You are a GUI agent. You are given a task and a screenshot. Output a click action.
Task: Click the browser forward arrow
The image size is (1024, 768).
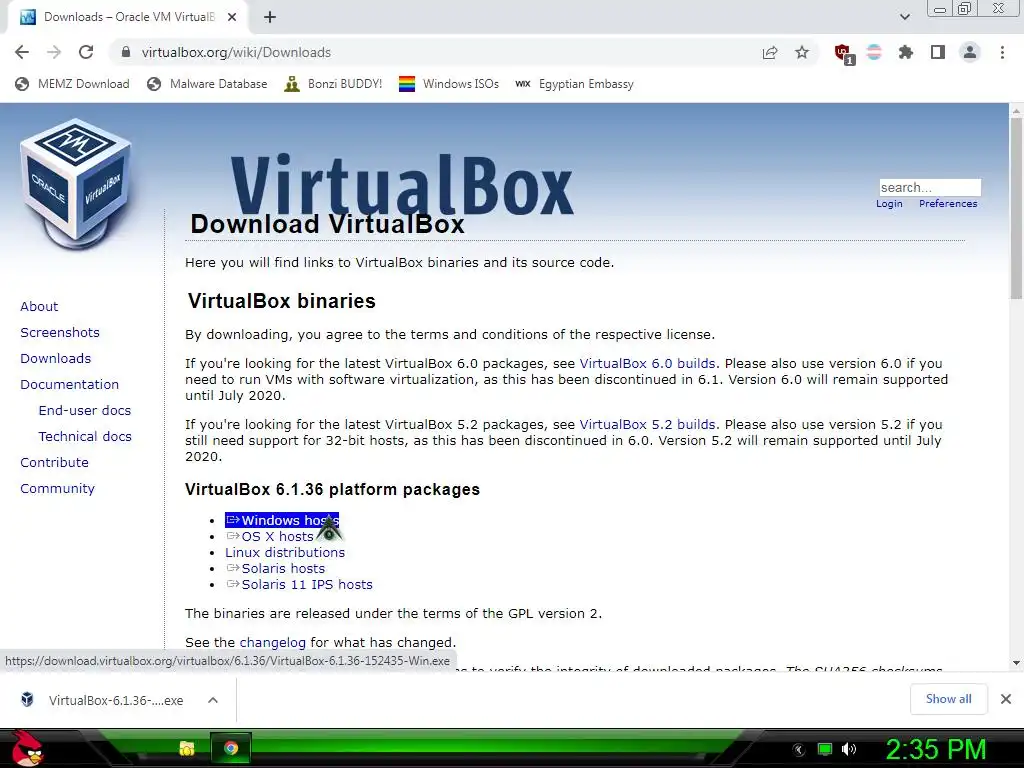tap(54, 52)
